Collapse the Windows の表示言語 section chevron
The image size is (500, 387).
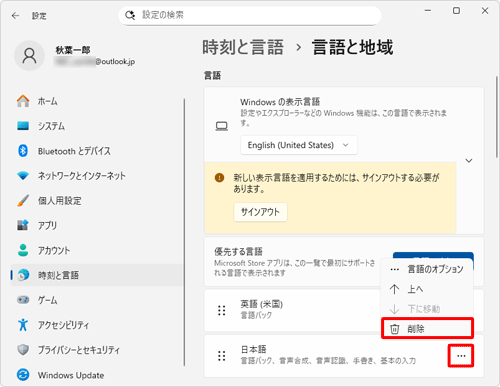coord(469,161)
